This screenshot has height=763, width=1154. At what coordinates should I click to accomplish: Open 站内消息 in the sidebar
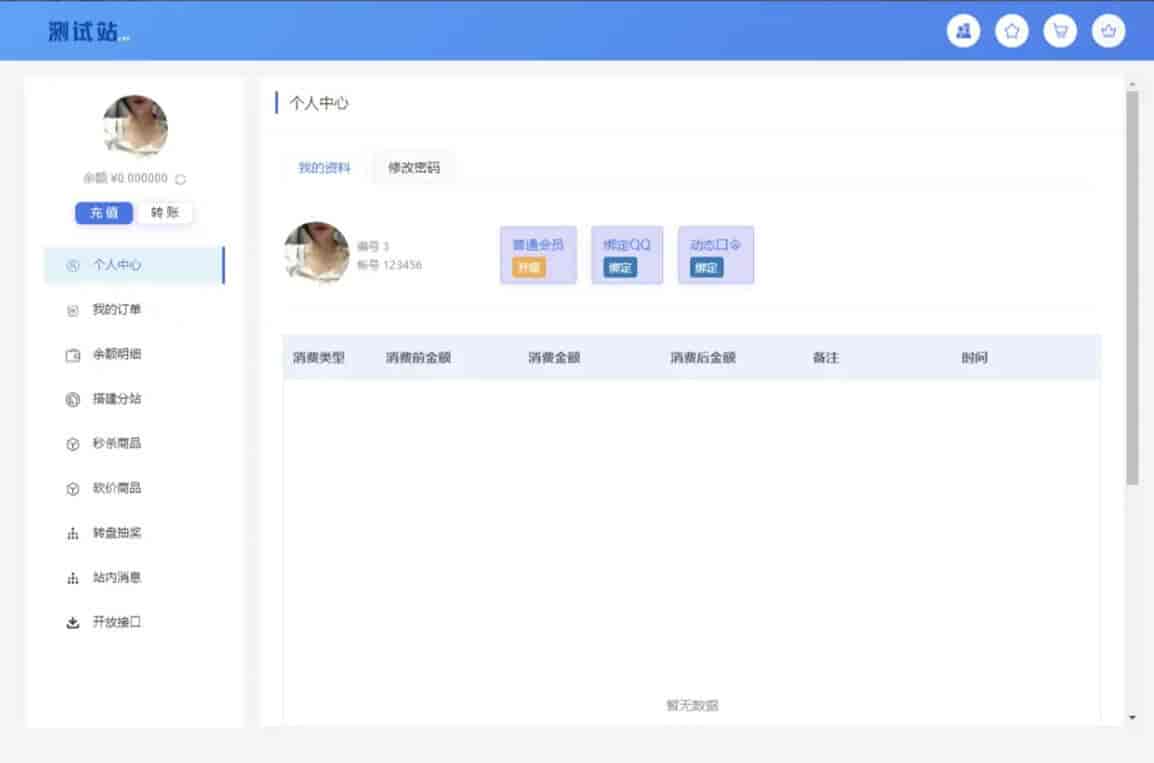116,577
